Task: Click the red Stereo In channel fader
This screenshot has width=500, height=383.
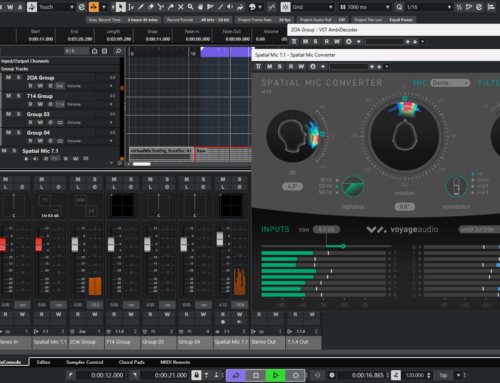Action: (2, 244)
